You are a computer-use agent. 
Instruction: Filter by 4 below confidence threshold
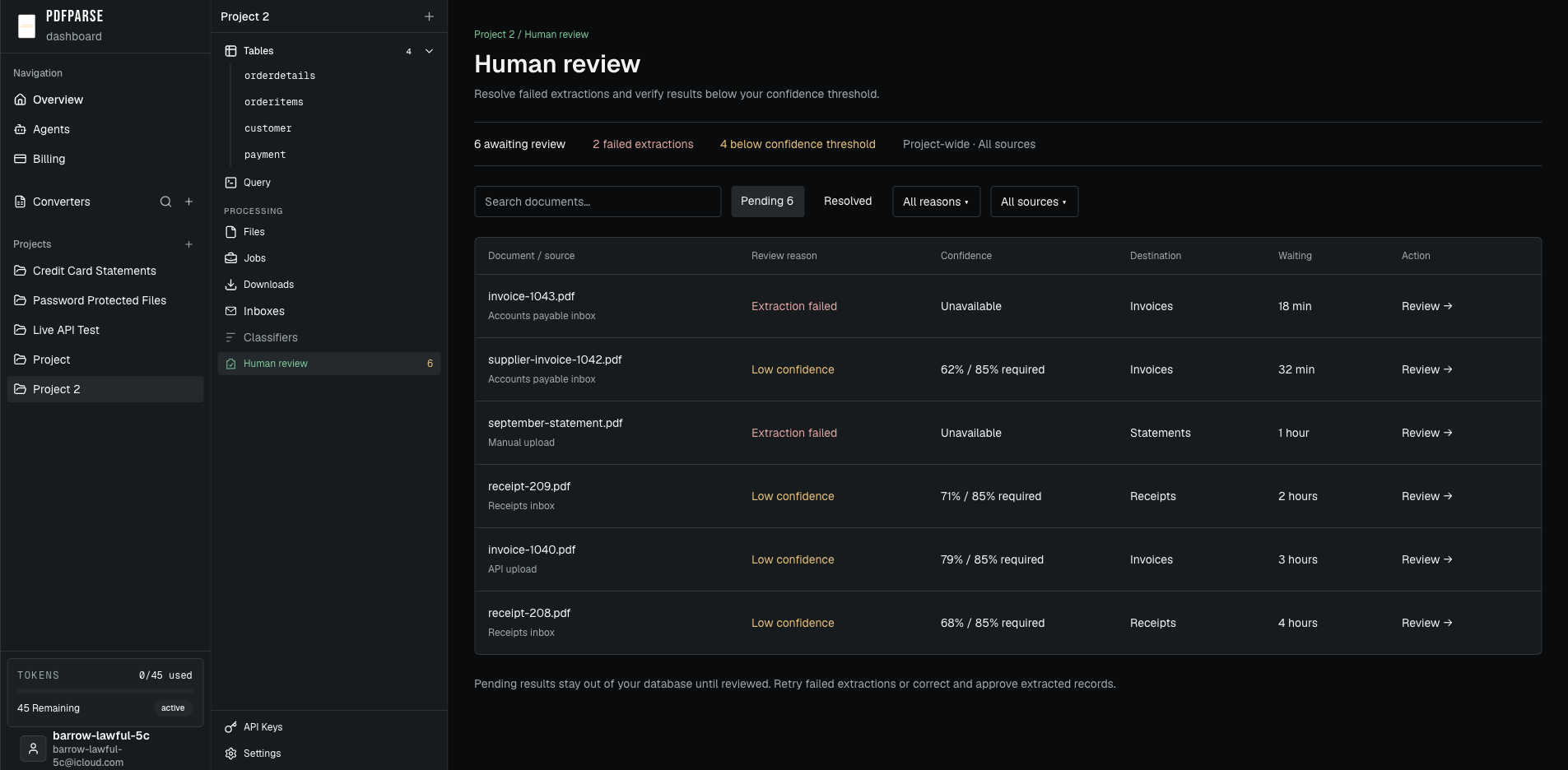click(x=798, y=144)
